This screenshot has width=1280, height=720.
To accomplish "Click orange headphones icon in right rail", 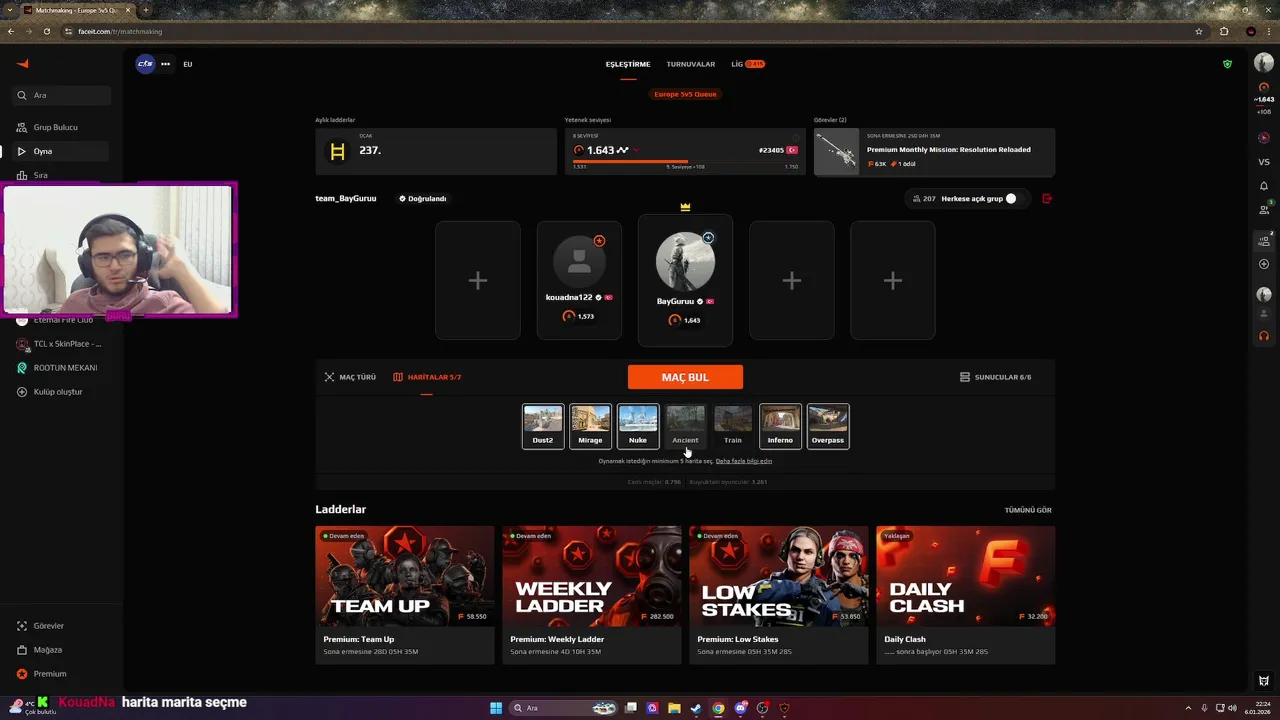I will tap(1264, 336).
